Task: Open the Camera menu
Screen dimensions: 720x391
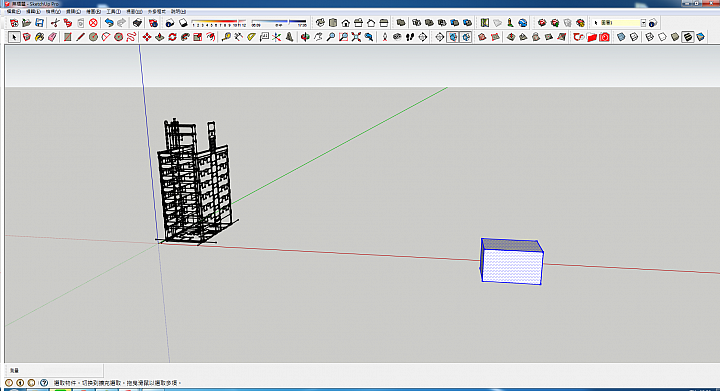Action: [x=73, y=11]
